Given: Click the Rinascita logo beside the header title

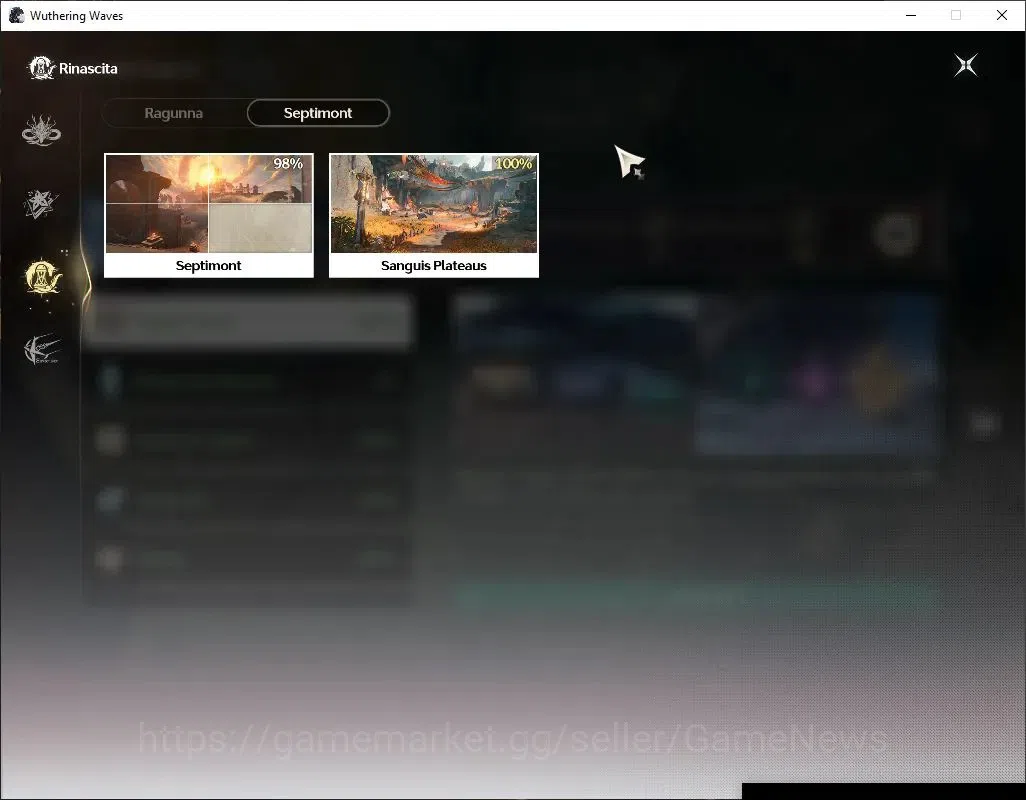Looking at the screenshot, I should pyautogui.click(x=41, y=68).
